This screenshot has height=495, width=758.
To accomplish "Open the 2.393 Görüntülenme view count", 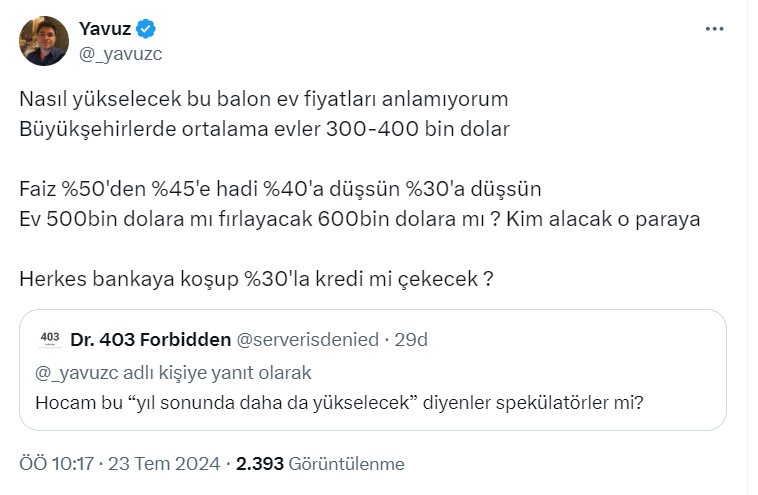I will [320, 464].
